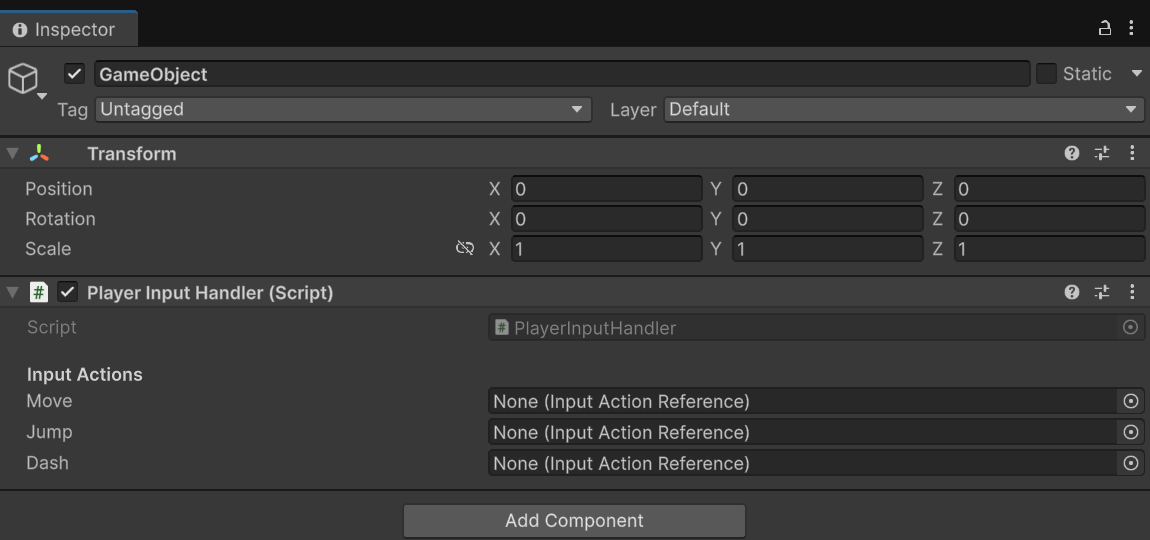The image size is (1150, 540).
Task: Click the Position X input field
Action: pyautogui.click(x=606, y=189)
